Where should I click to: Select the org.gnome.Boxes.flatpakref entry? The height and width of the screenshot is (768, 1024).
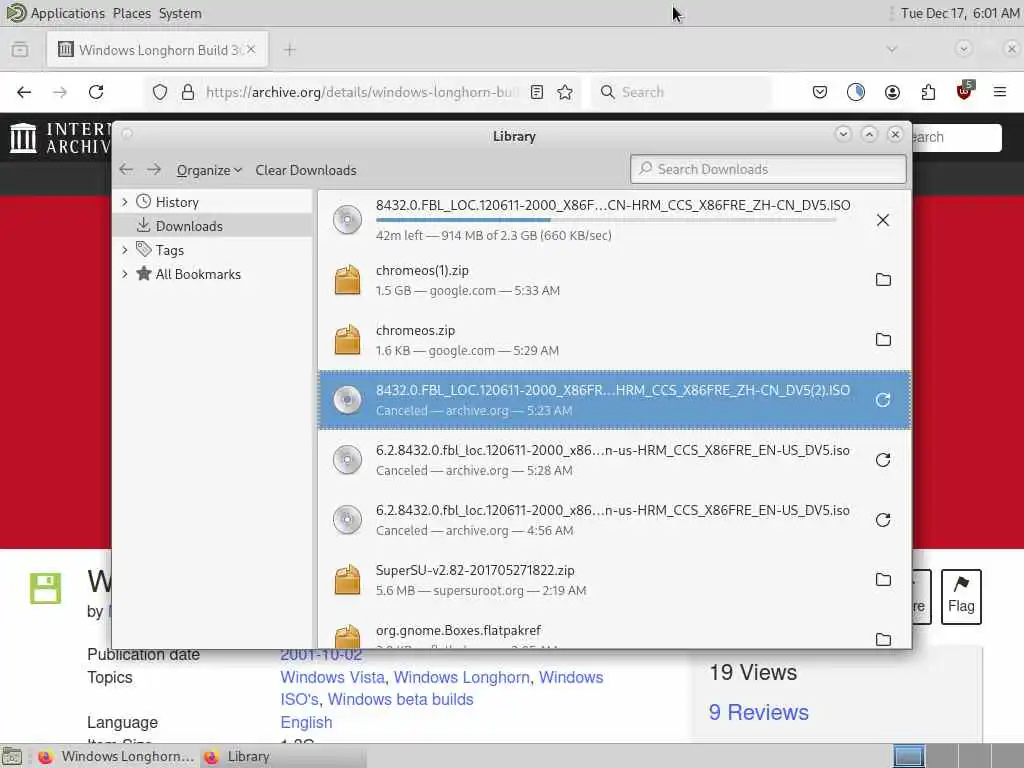pos(614,632)
